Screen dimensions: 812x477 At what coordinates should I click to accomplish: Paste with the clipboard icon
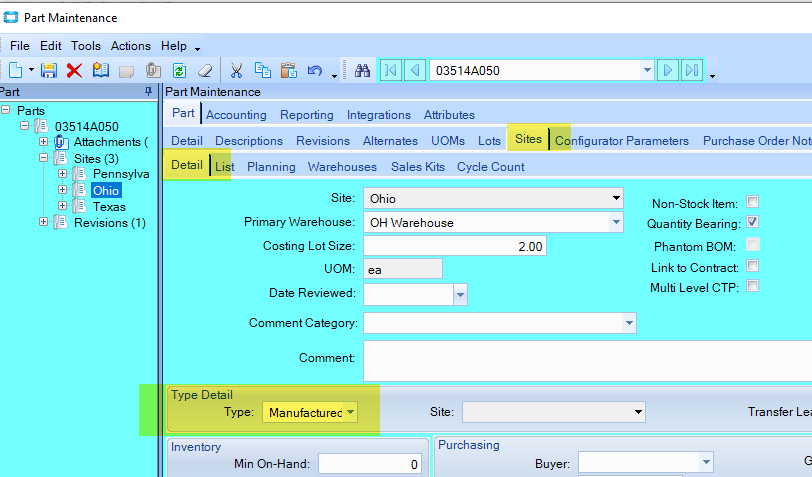click(x=288, y=70)
